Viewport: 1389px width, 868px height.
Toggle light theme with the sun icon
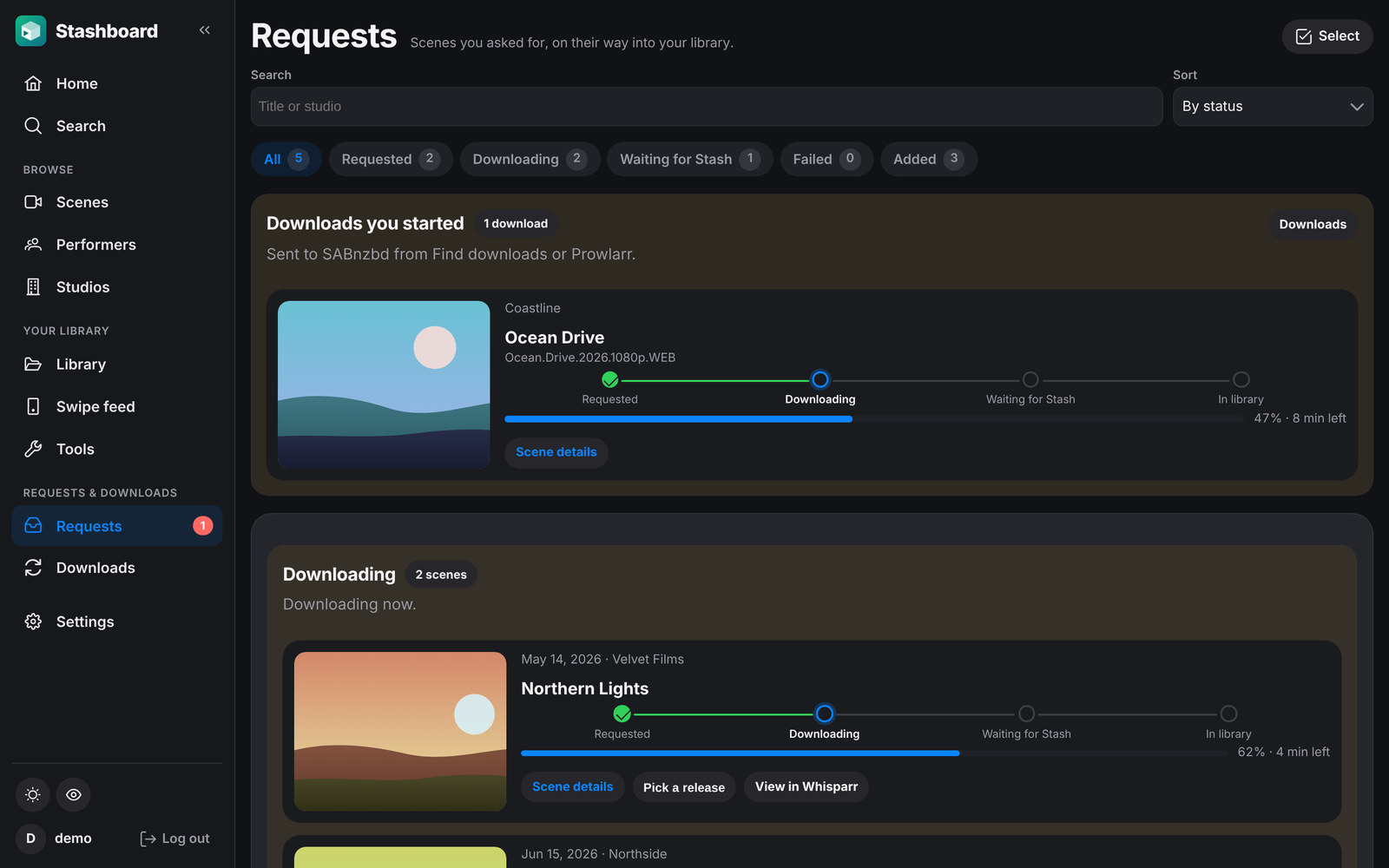point(33,794)
